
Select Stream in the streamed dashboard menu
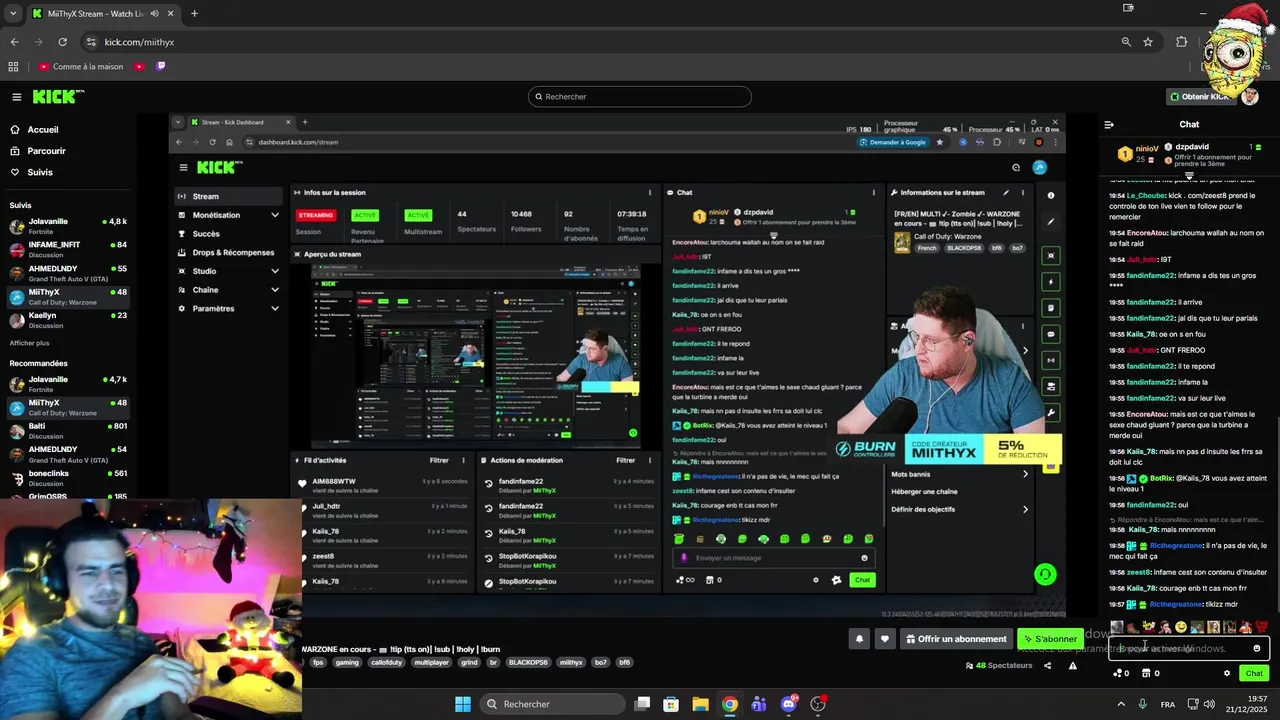point(228,196)
